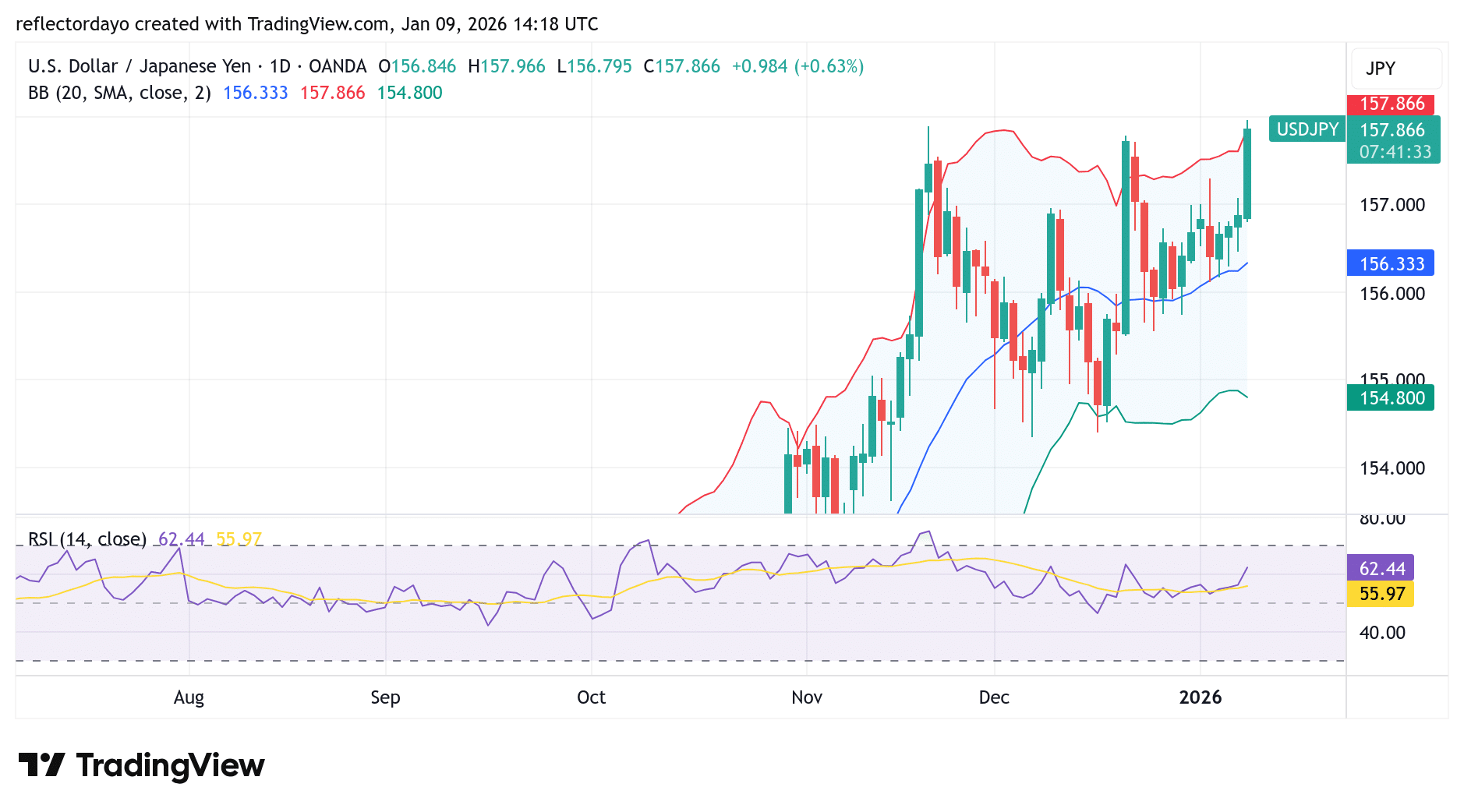Screen dimensions: 1464x812
Task: Click the 157.000 level on the price scale
Action: (1392, 205)
